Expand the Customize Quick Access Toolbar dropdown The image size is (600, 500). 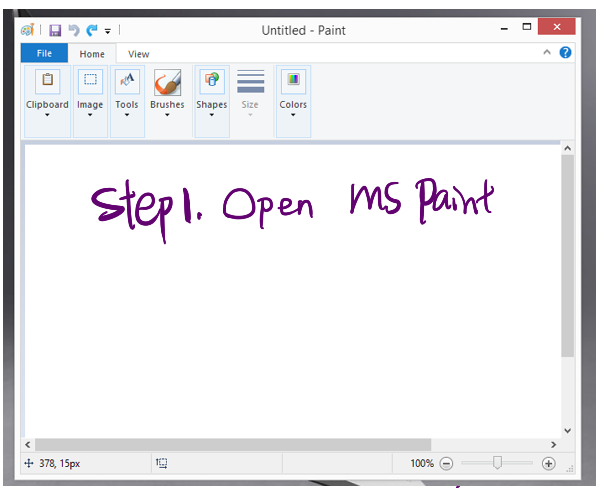tap(108, 32)
